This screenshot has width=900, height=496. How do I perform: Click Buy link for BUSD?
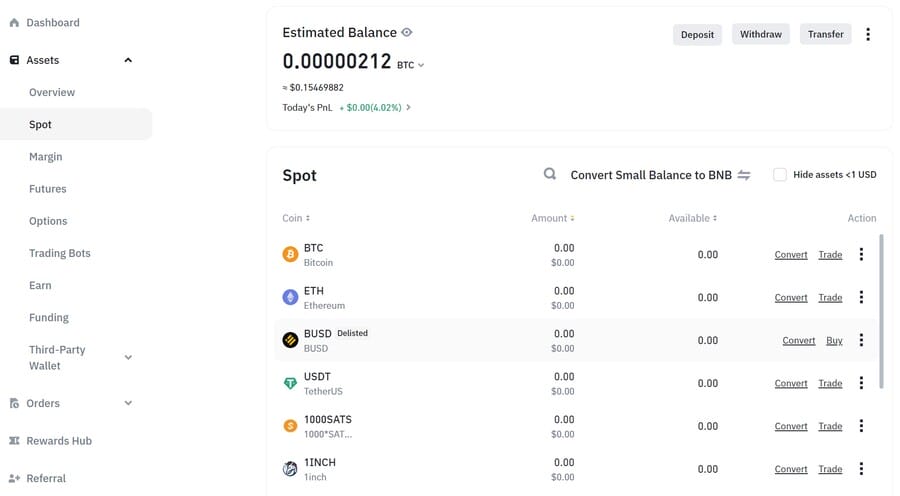[x=834, y=340]
